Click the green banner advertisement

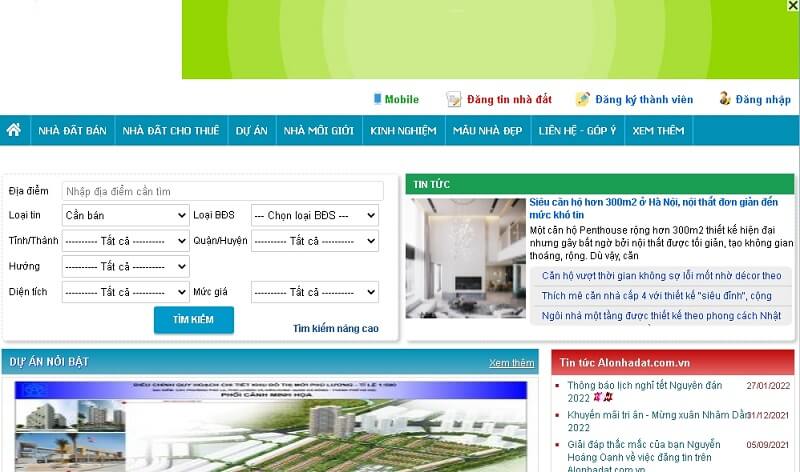[490, 39]
